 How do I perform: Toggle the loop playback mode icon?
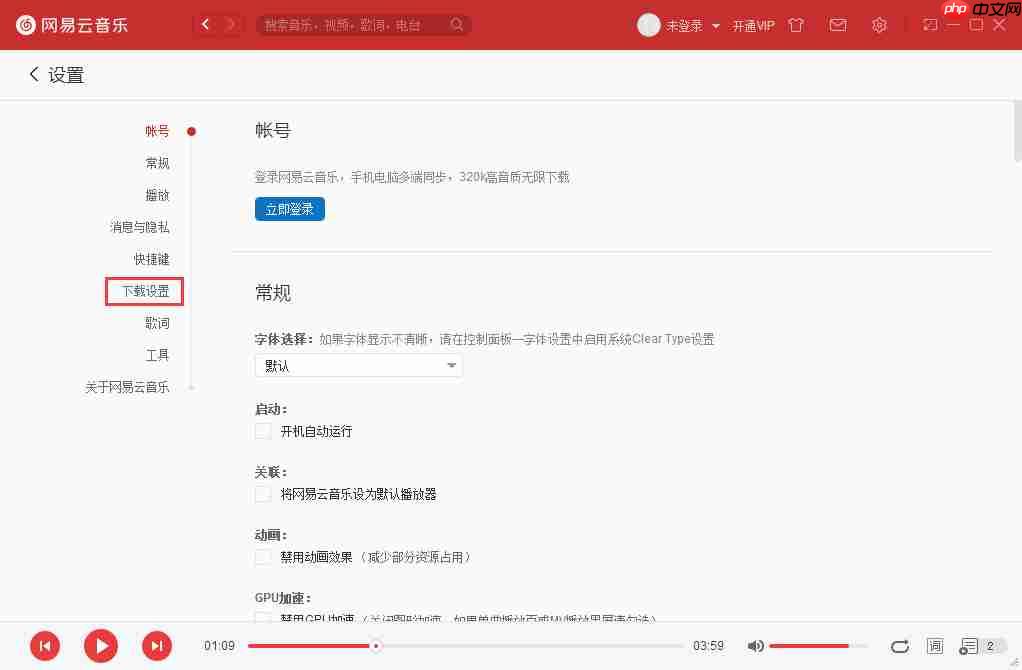899,646
